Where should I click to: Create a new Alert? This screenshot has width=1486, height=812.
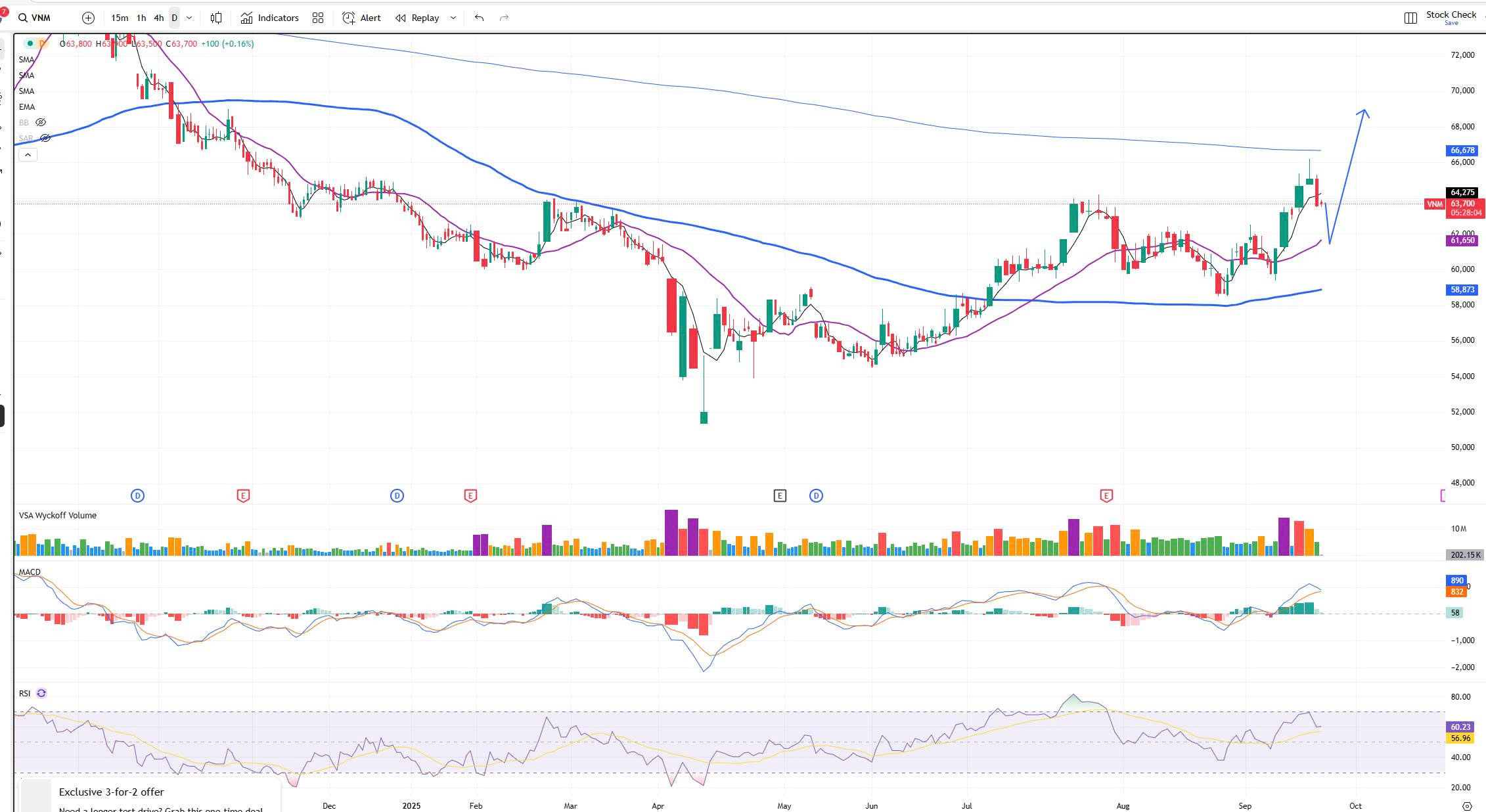(x=361, y=18)
